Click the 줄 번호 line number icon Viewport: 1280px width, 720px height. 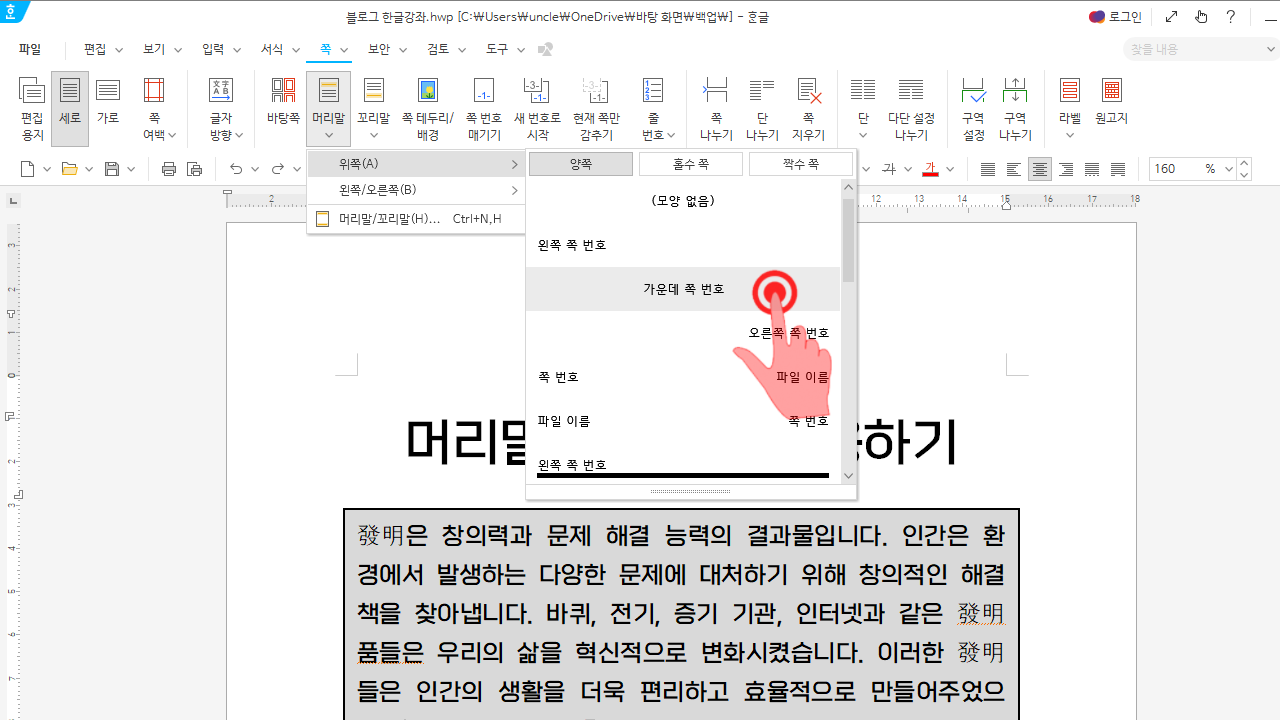point(653,90)
